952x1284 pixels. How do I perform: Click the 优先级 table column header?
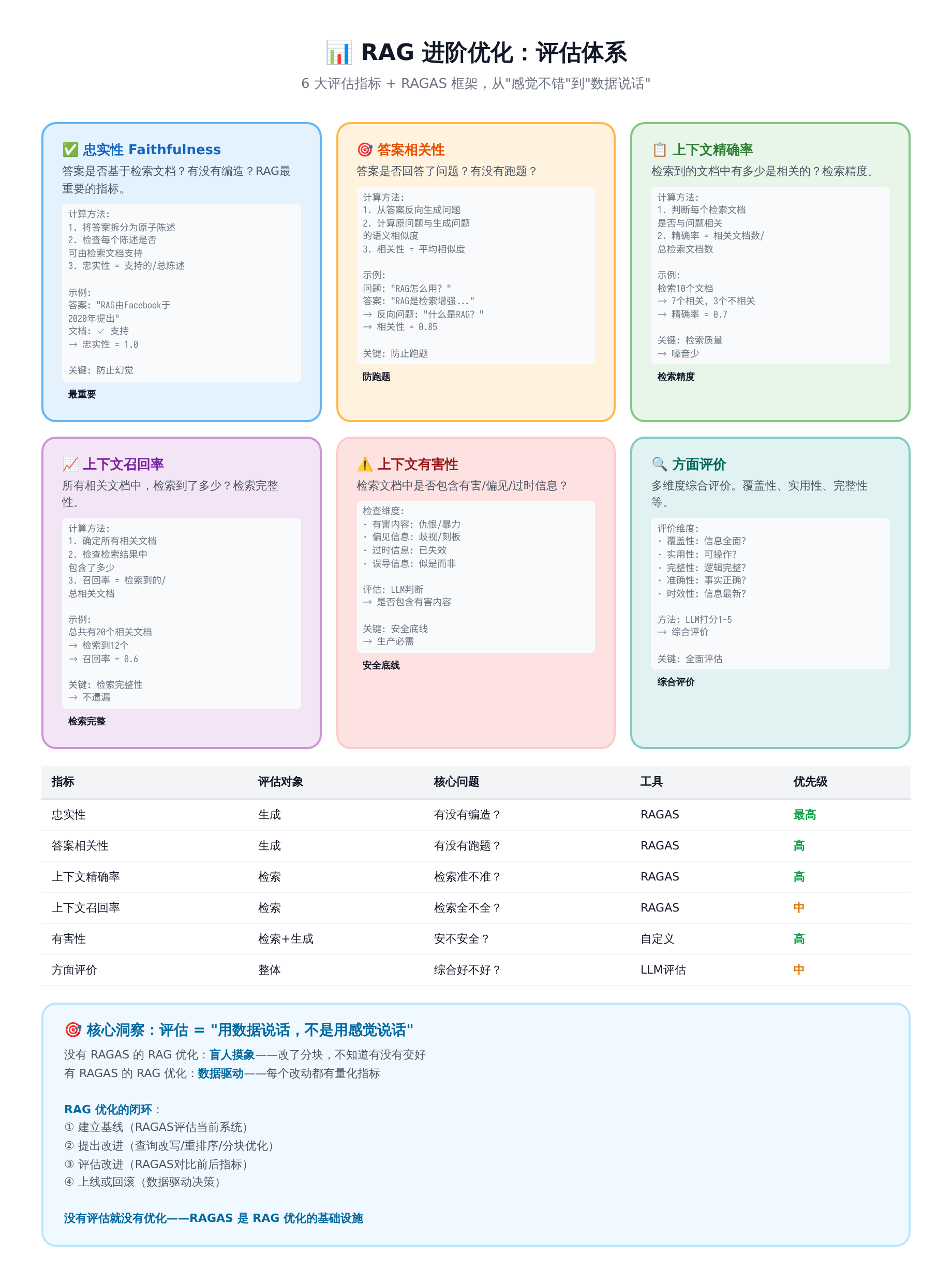coord(810,782)
